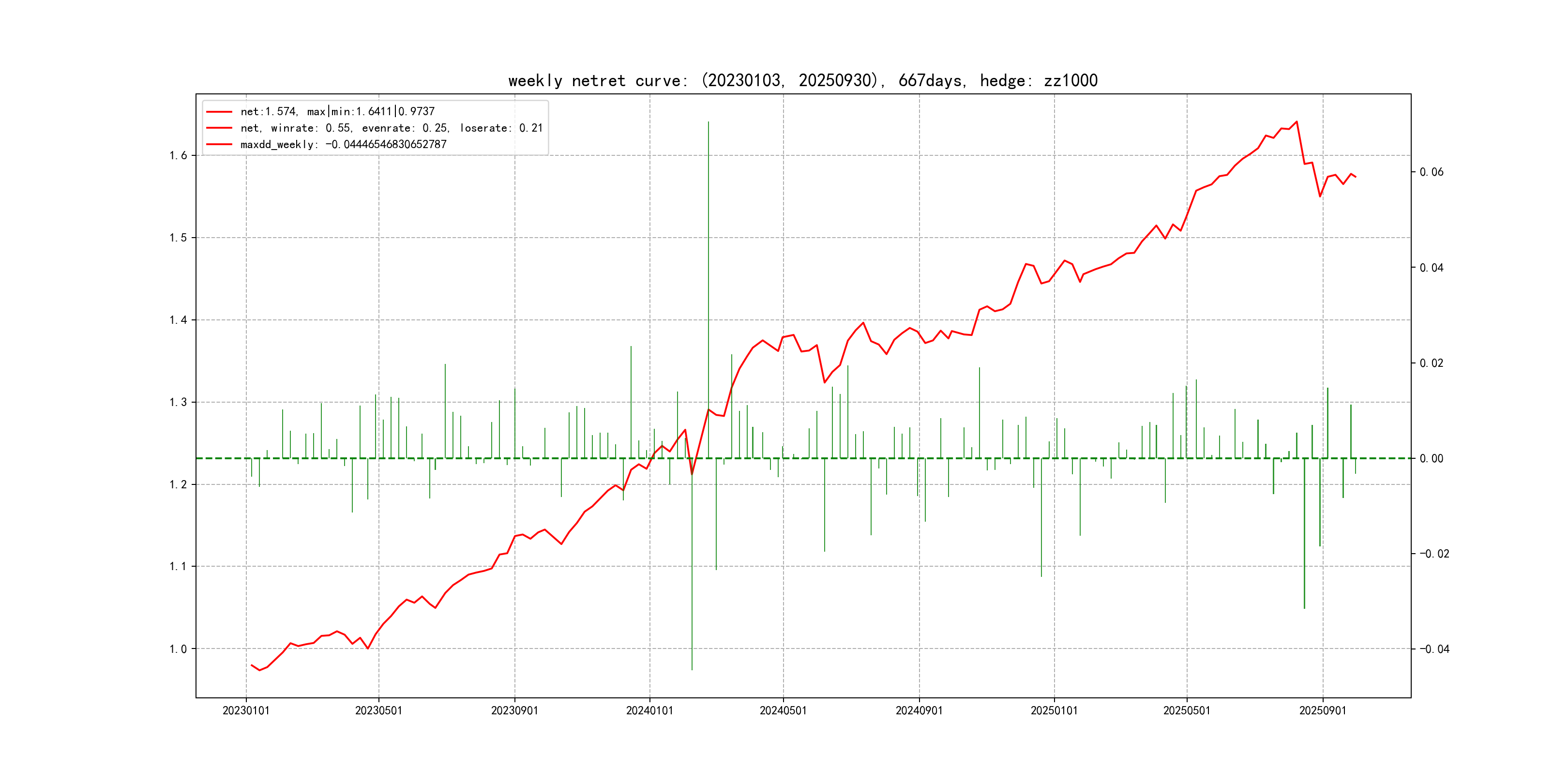Screen dimensions: 1568x784
Task: Click the 1.6 left y-axis label
Action: tap(179, 156)
